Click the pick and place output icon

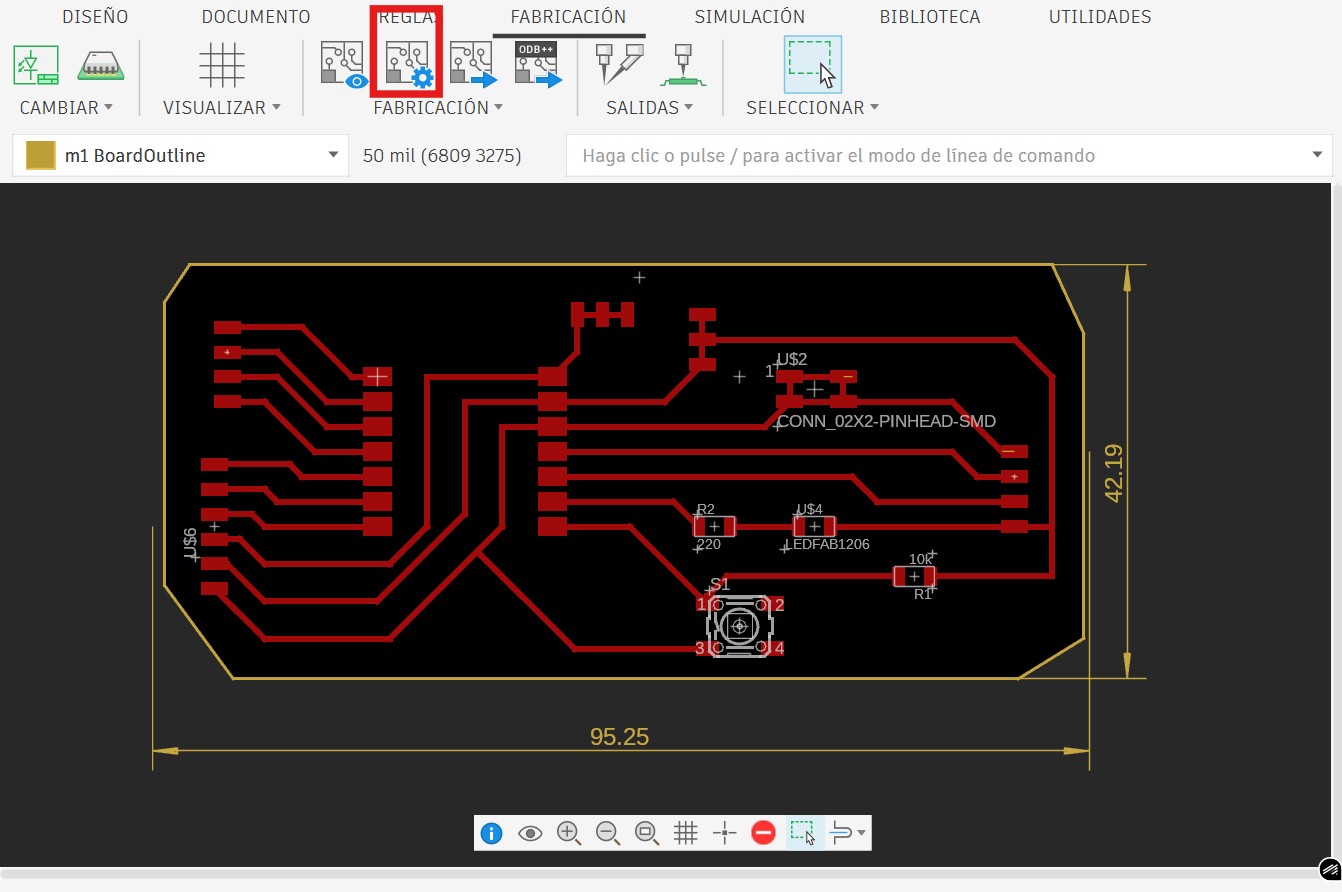(x=684, y=64)
